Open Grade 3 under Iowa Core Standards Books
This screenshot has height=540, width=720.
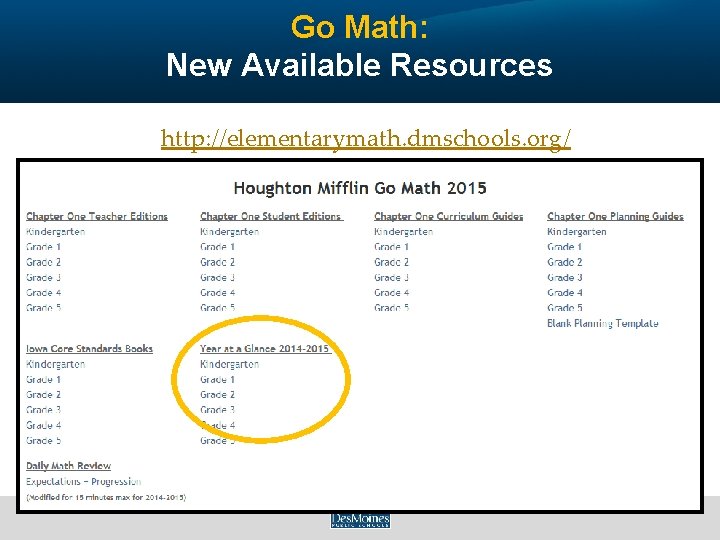(x=44, y=410)
